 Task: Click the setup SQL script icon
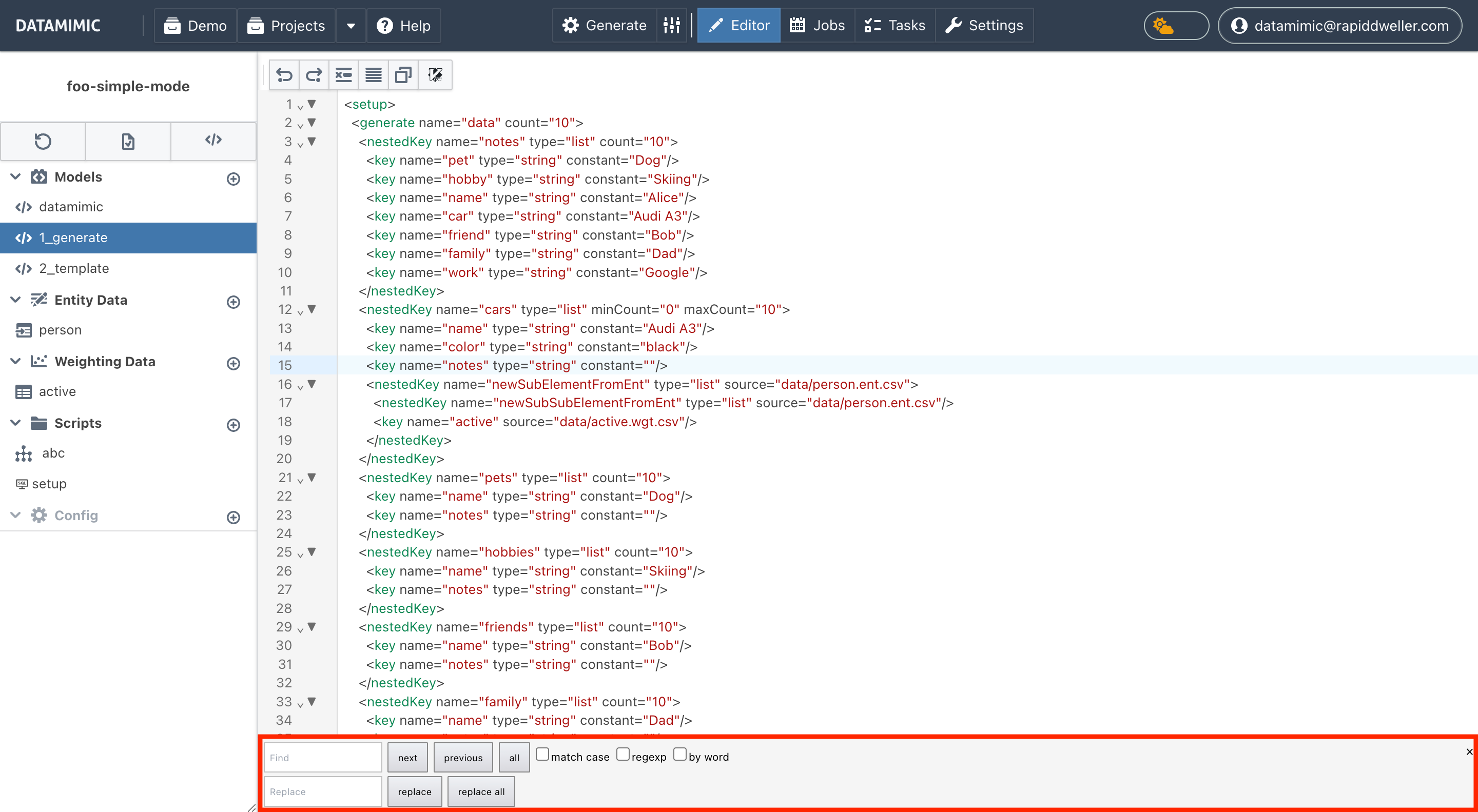21,483
